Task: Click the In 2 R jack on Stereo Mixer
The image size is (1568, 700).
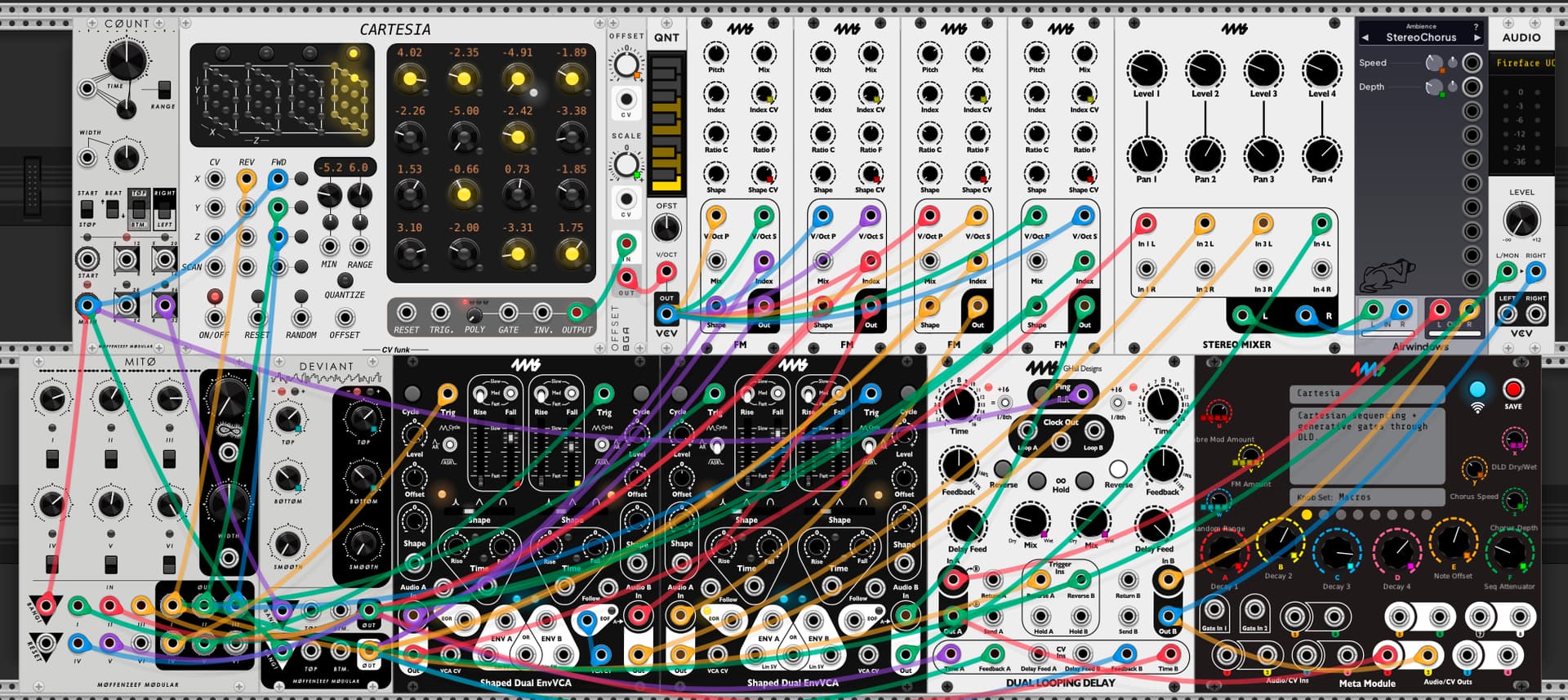Action: (x=1205, y=269)
